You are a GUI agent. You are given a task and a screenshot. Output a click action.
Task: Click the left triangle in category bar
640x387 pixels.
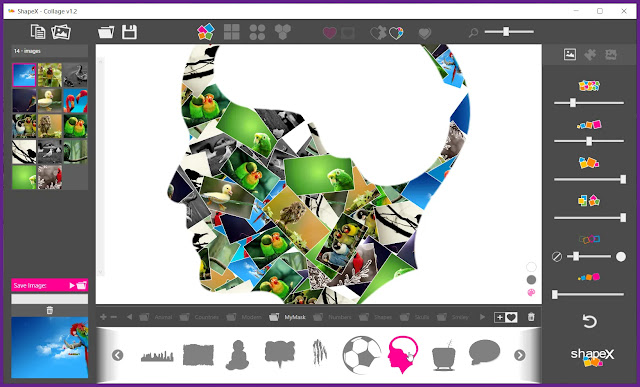pos(129,317)
